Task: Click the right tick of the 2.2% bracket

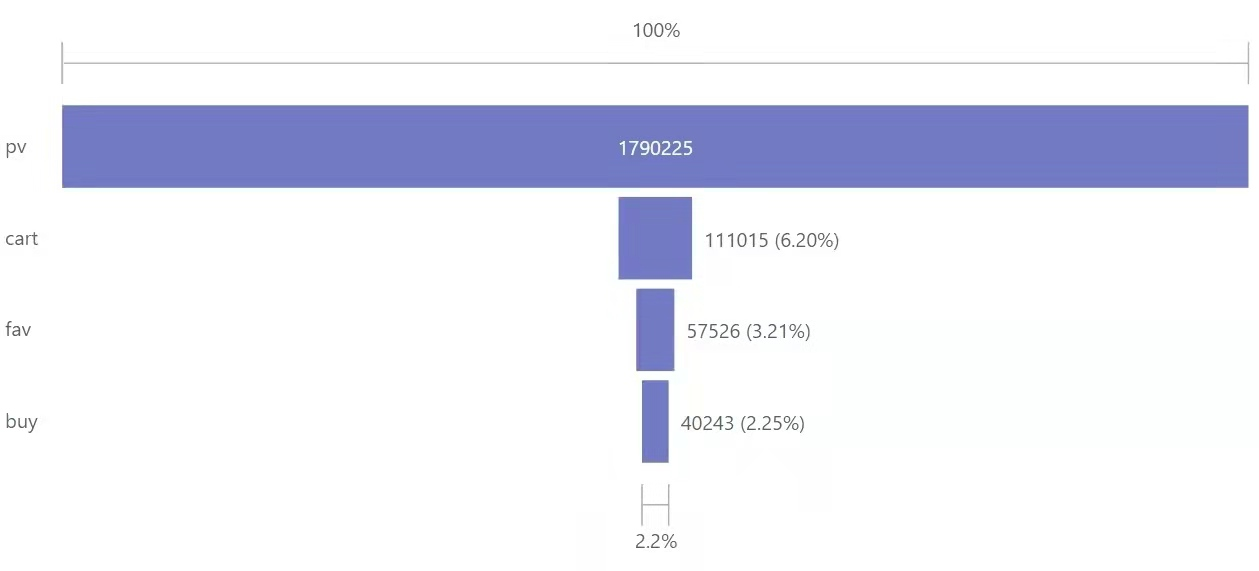Action: pyautogui.click(x=668, y=505)
